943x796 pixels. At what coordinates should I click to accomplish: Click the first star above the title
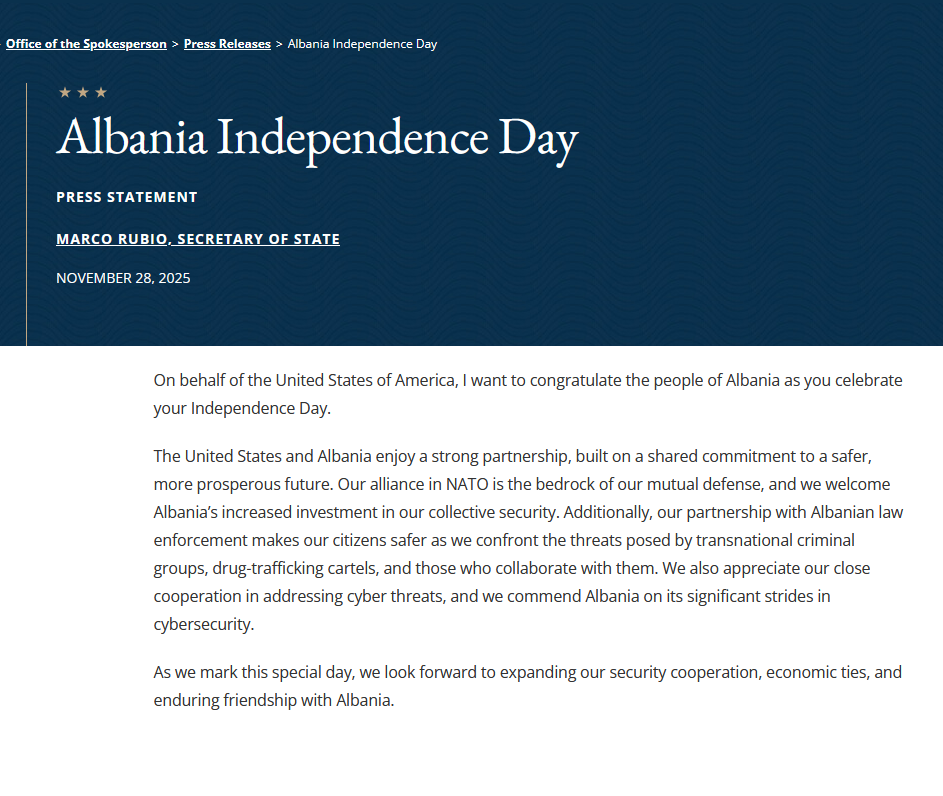[65, 93]
